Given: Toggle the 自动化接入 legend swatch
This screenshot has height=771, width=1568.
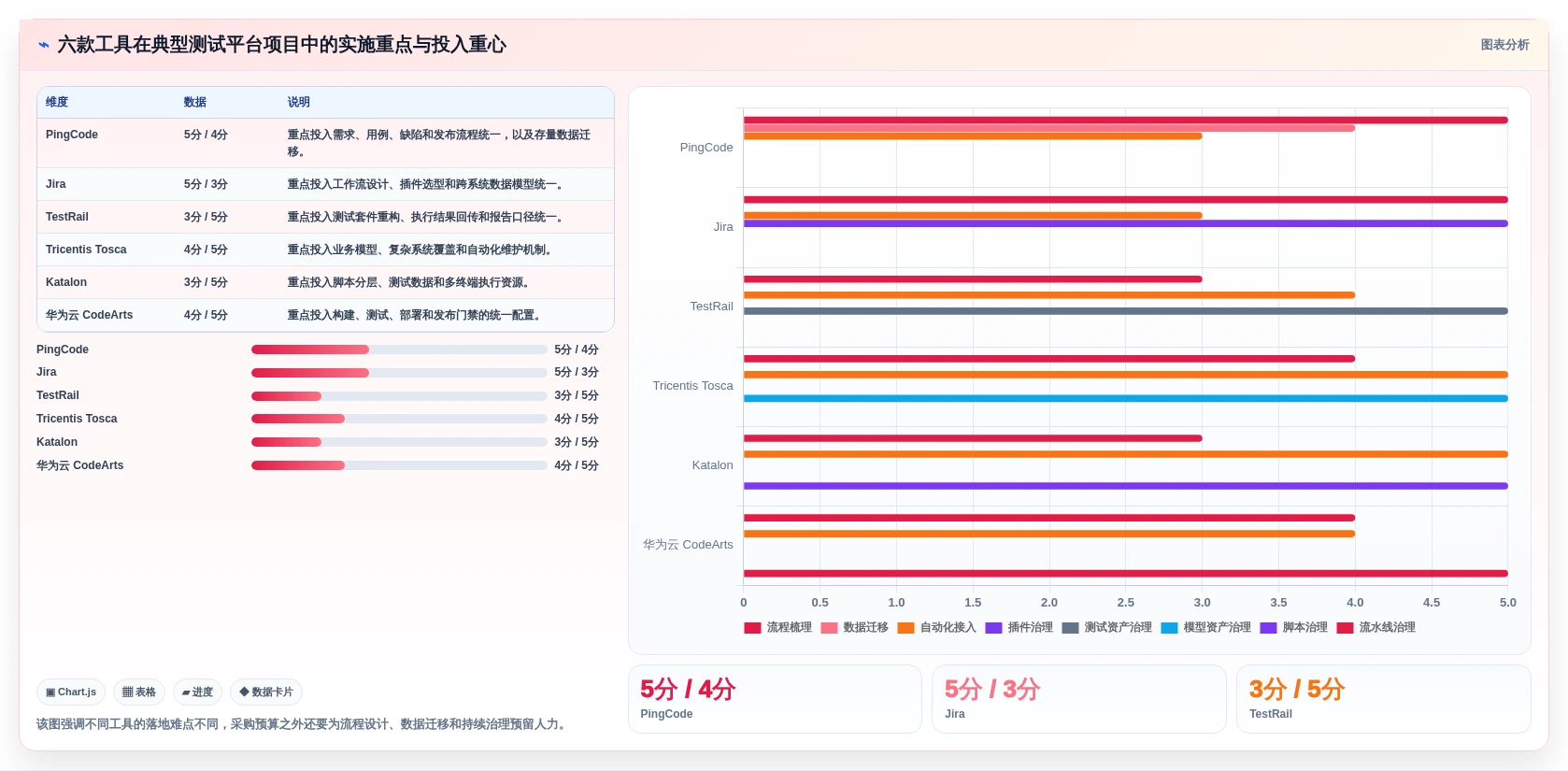Looking at the screenshot, I should (x=905, y=628).
